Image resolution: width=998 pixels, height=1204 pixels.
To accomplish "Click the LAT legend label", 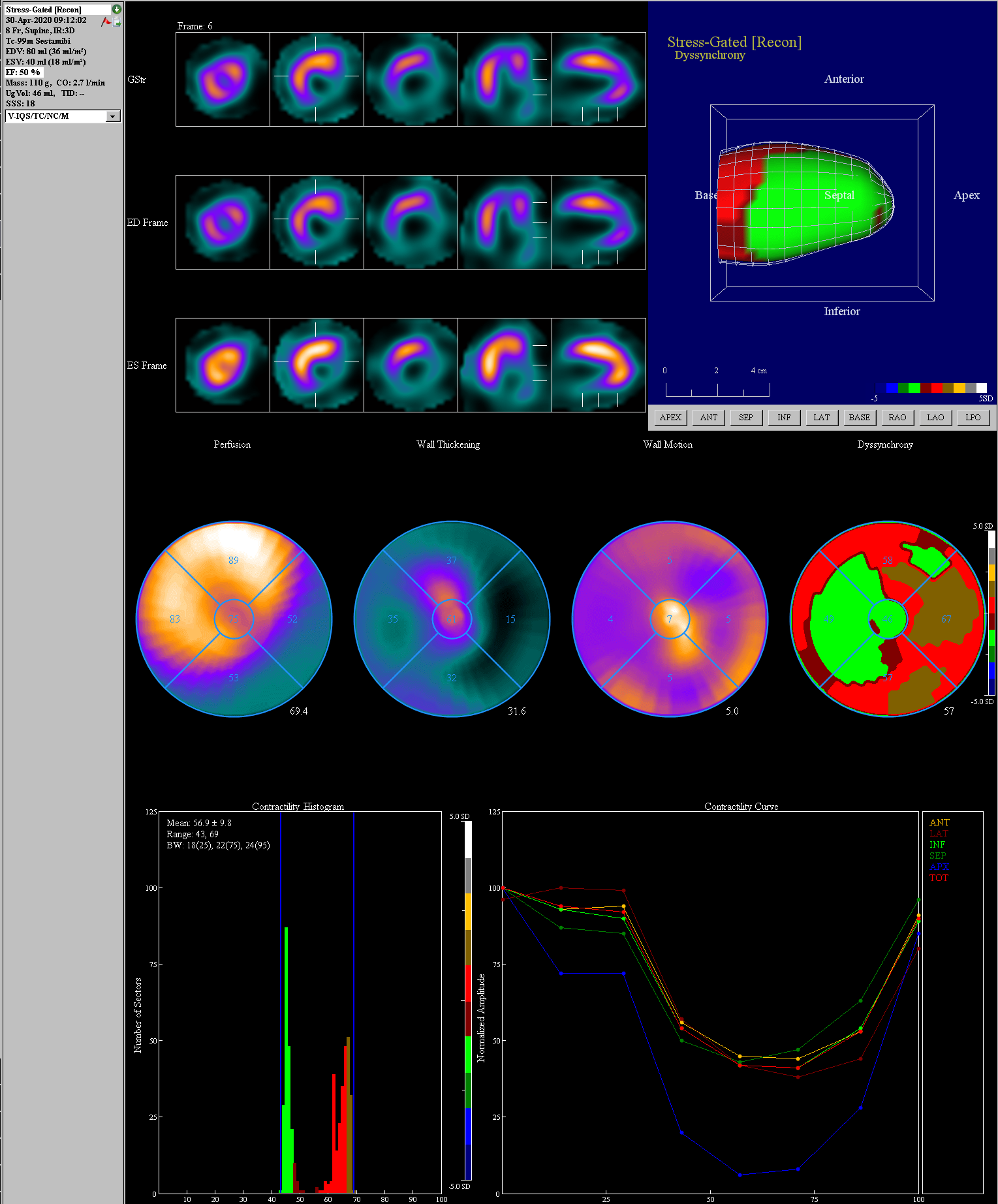I will click(x=939, y=834).
